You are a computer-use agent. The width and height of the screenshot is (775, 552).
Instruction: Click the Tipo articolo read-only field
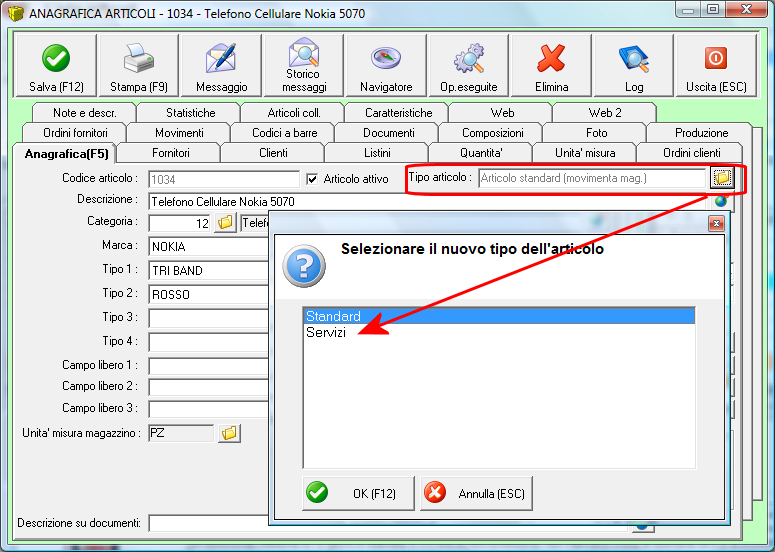click(x=592, y=178)
